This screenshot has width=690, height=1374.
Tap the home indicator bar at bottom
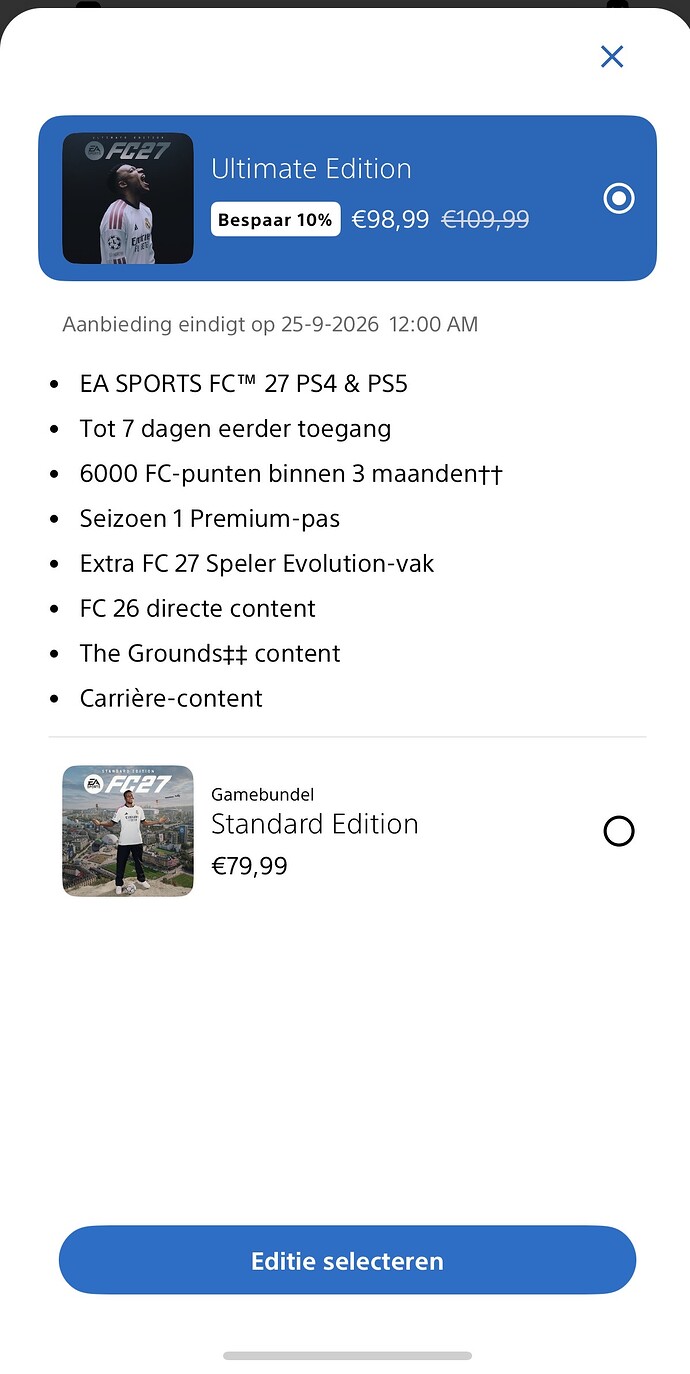click(x=347, y=1356)
